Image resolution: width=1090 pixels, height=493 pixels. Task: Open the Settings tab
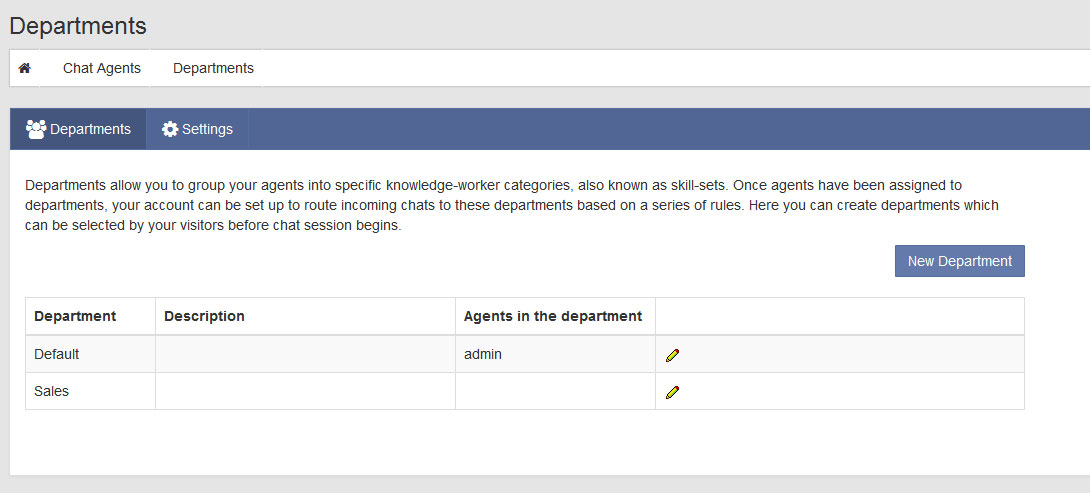coord(198,129)
